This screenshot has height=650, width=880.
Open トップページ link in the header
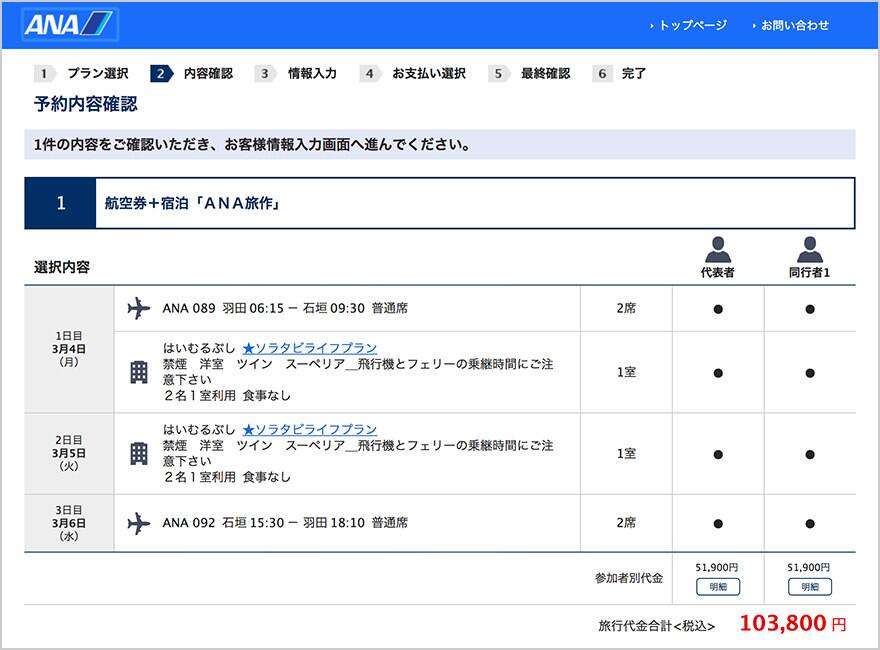point(692,25)
